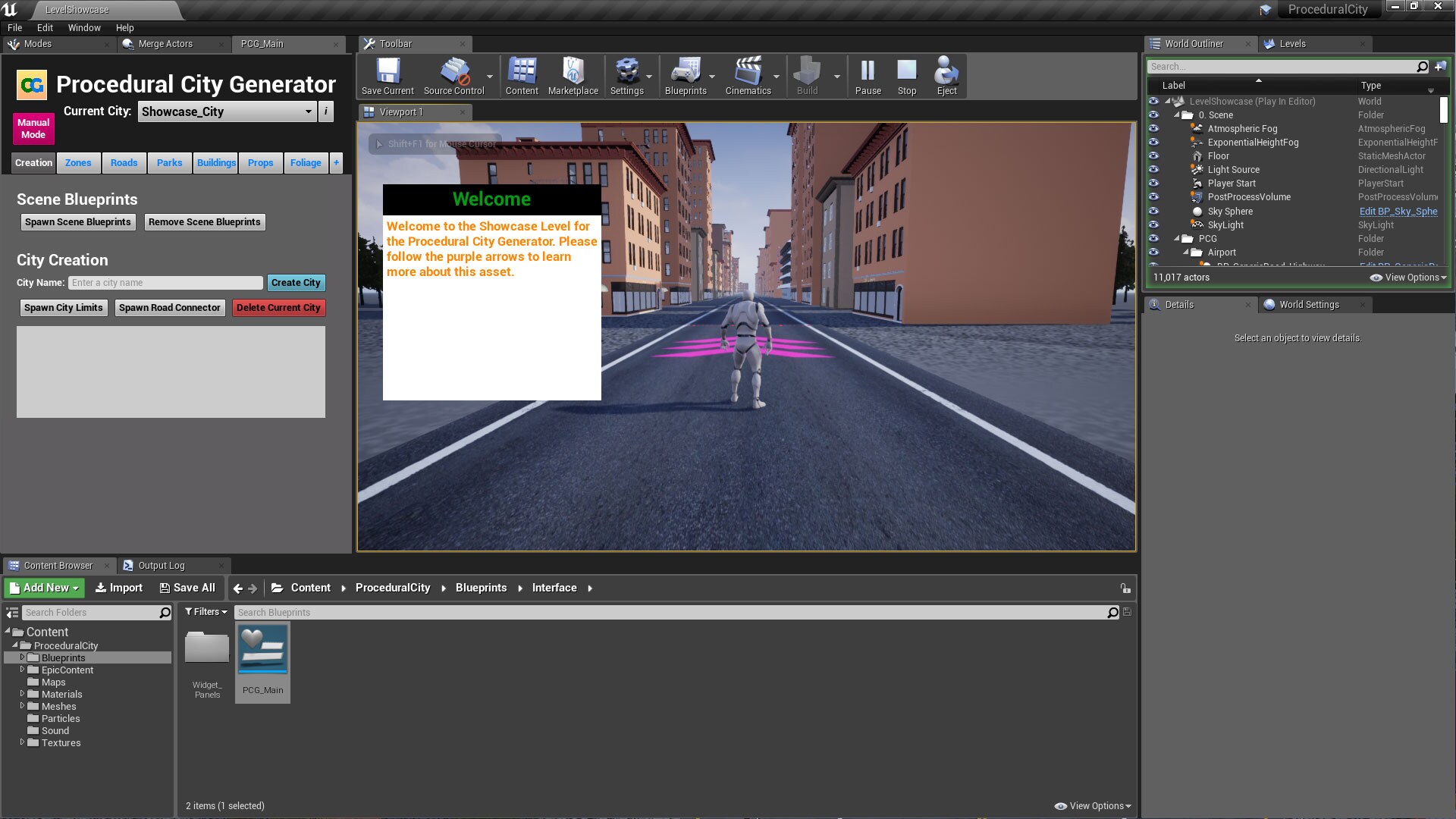Viewport: 1456px width, 819px height.
Task: Click Remove Scene Blueprints button
Action: [205, 222]
